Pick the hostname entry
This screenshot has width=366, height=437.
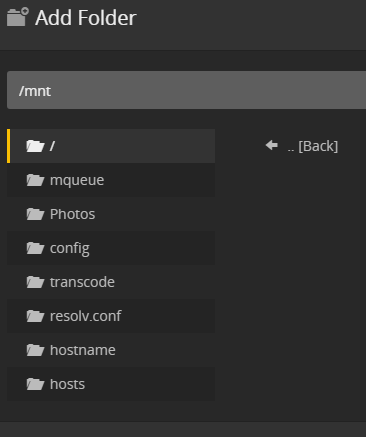(111, 350)
